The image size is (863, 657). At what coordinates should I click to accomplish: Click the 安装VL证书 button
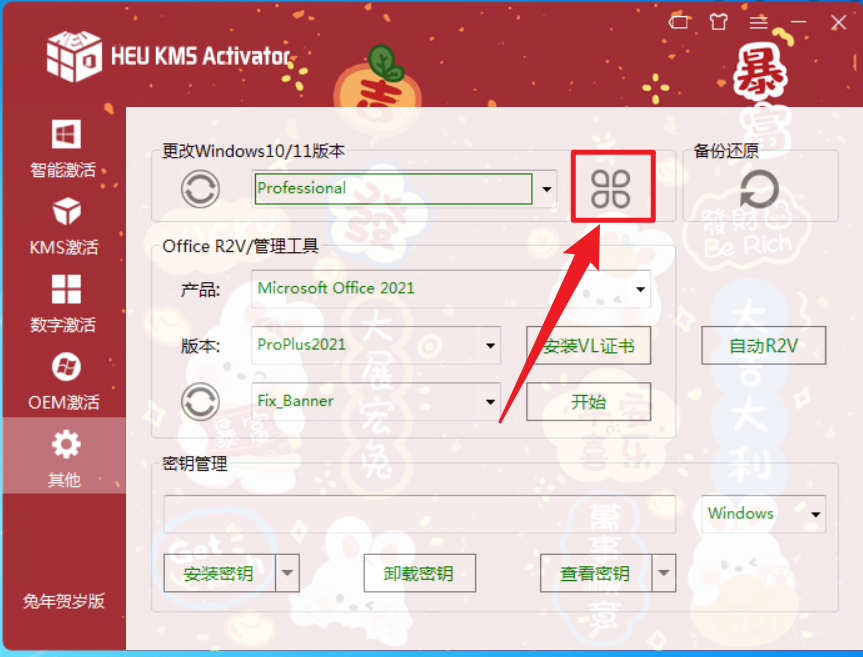588,346
